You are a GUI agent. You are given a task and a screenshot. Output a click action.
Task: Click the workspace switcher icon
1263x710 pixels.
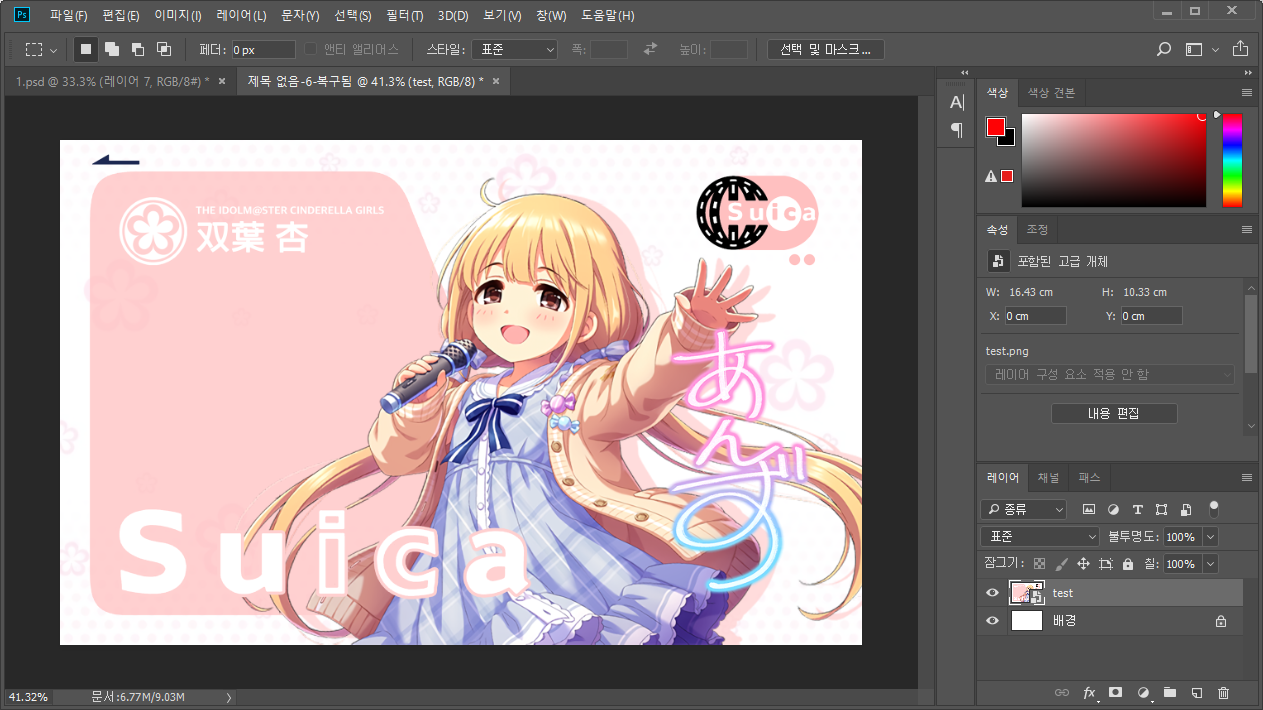click(1193, 49)
